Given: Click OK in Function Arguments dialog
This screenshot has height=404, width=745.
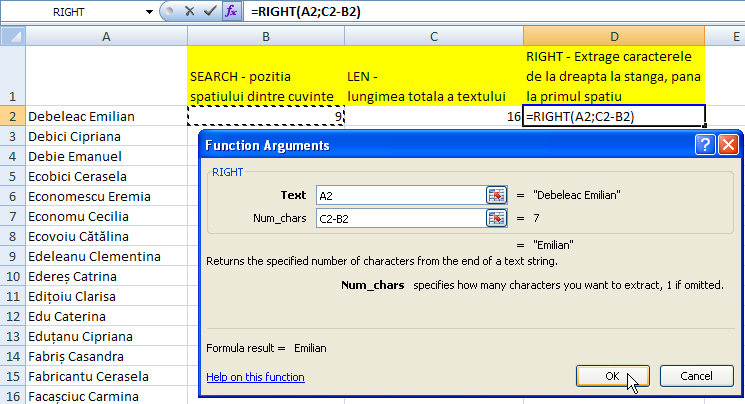Looking at the screenshot, I should click(612, 376).
